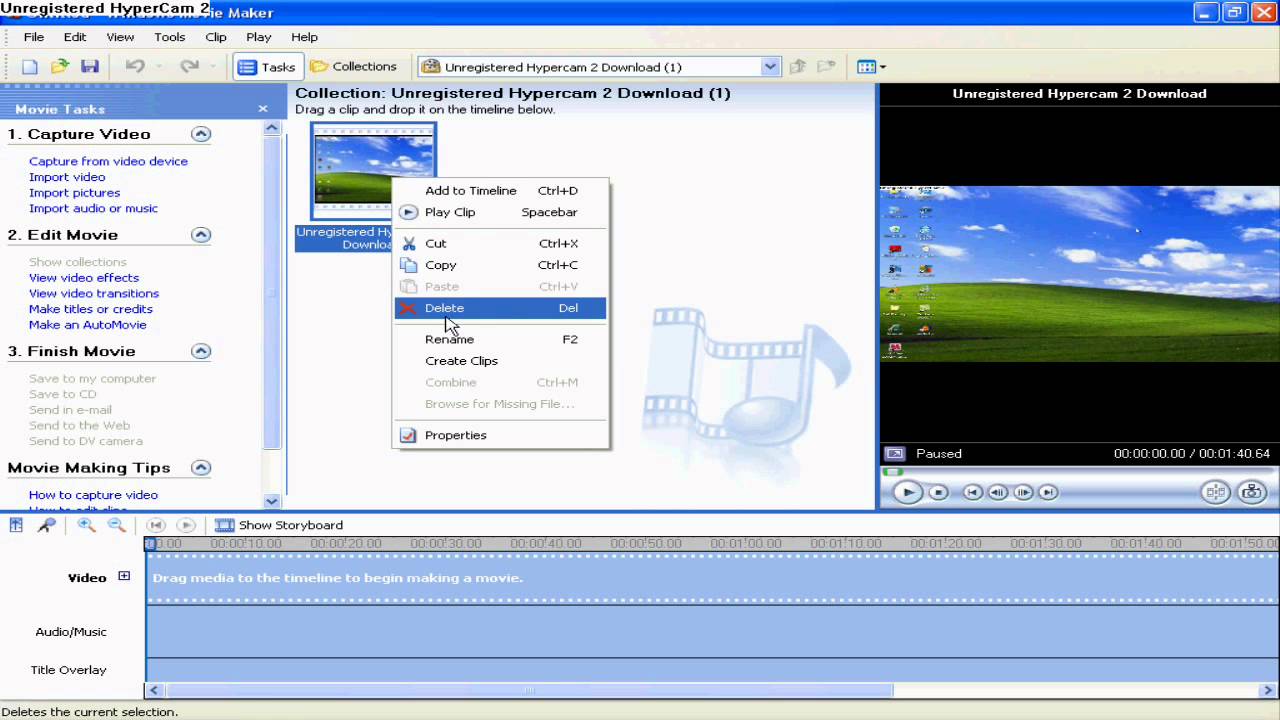1280x720 pixels.
Task: Click the preview monitor Play button
Action: tap(907, 492)
